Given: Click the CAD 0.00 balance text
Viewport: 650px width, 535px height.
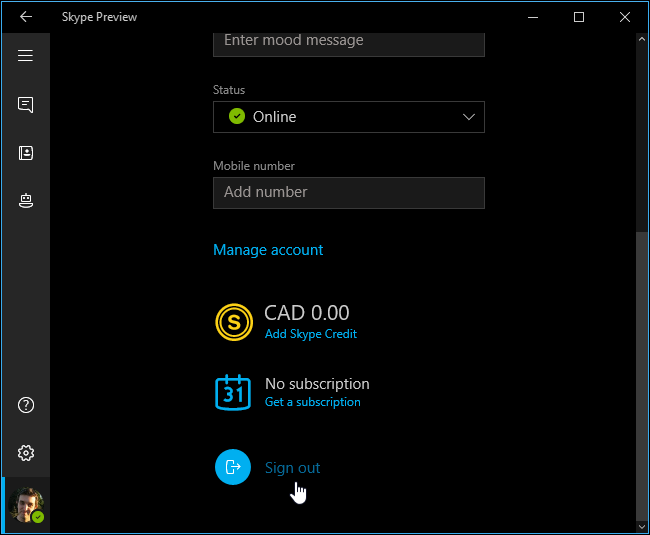Looking at the screenshot, I should click(x=307, y=313).
